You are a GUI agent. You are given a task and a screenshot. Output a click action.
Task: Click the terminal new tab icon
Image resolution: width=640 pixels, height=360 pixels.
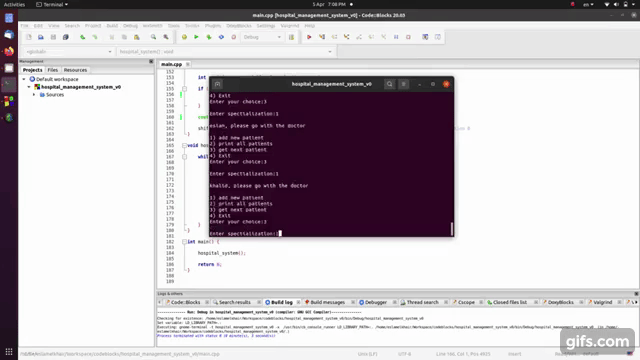[x=218, y=84]
